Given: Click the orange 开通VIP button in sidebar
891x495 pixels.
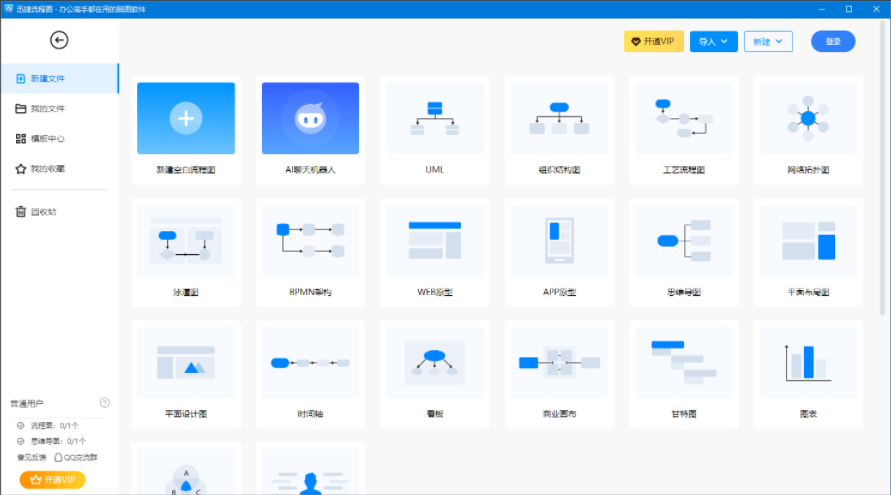Looking at the screenshot, I should [x=52, y=480].
